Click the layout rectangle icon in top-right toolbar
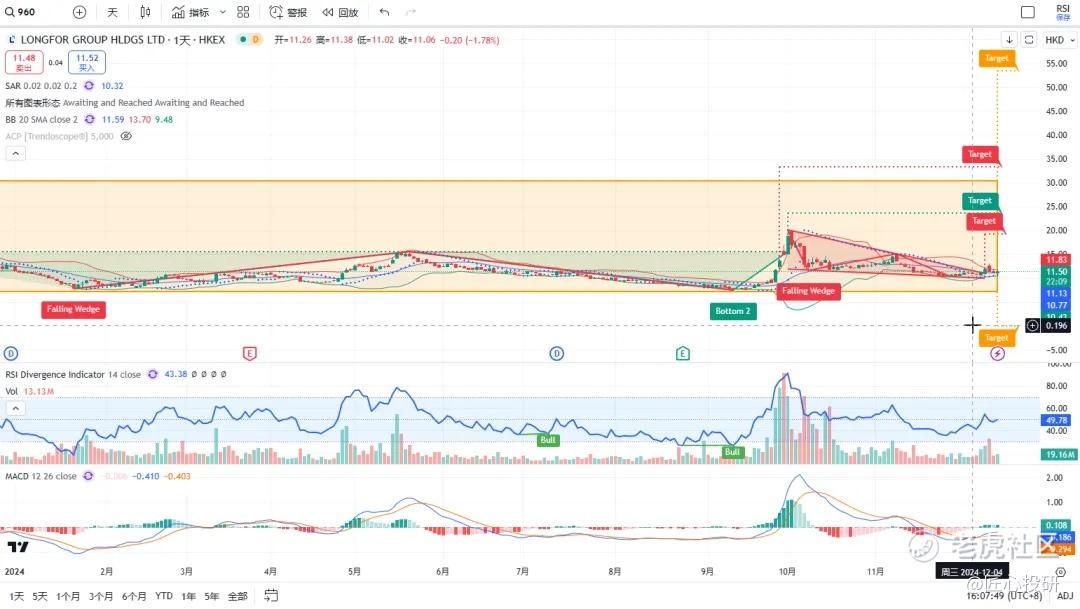This screenshot has width=1080, height=609. tap(1028, 12)
